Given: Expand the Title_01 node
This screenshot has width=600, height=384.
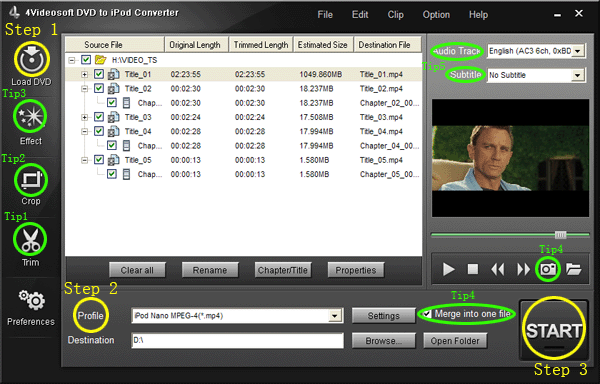Looking at the screenshot, I should tap(85, 74).
